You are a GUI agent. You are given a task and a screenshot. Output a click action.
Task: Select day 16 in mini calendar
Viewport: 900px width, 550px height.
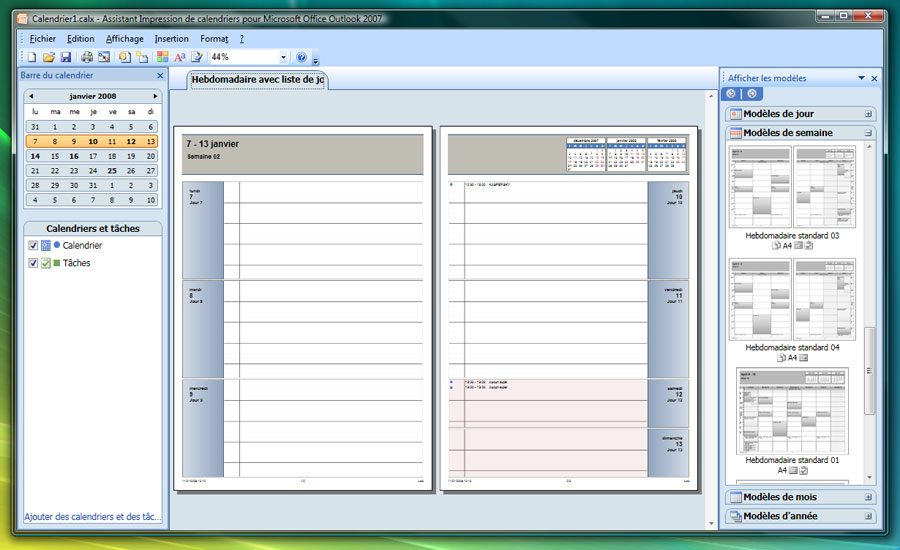pos(73,156)
